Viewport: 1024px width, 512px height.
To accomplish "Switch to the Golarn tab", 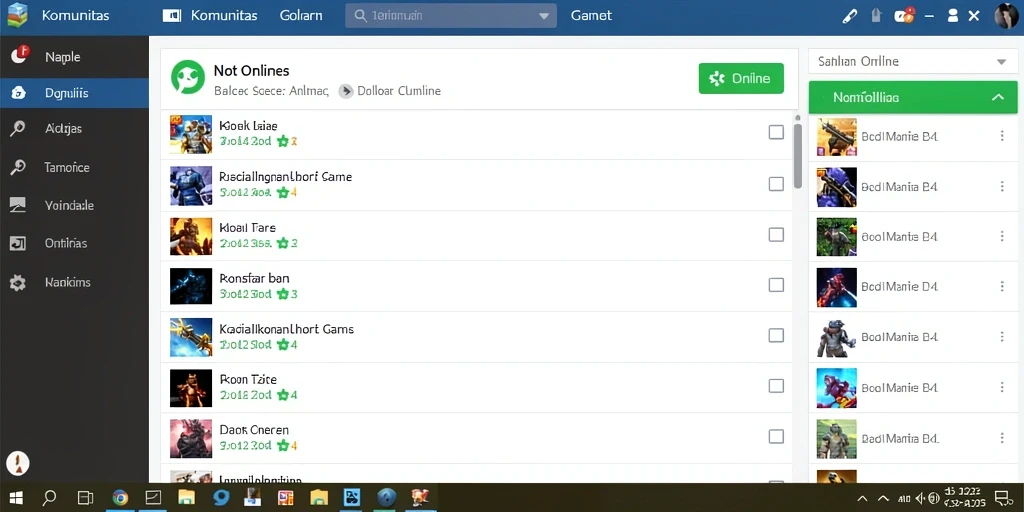I will click(300, 16).
